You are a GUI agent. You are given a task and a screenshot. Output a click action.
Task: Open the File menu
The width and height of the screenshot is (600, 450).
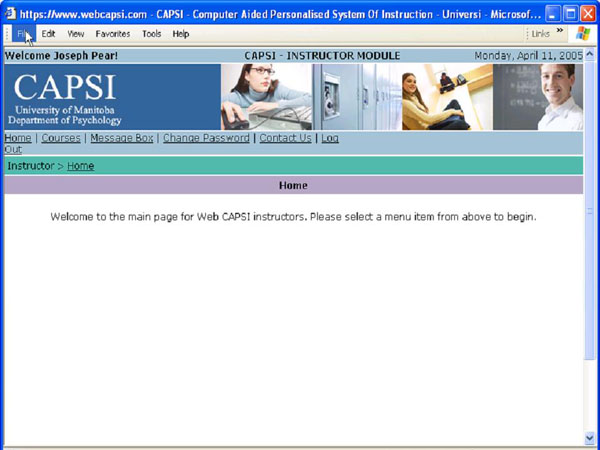[24, 34]
